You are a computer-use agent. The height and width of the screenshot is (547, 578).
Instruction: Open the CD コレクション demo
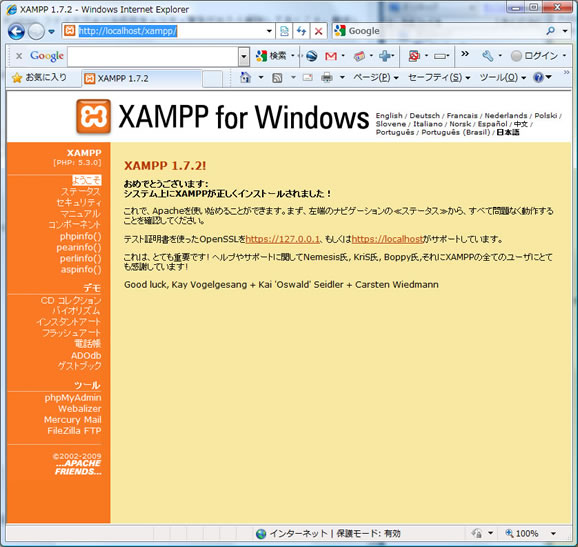click(x=71, y=300)
